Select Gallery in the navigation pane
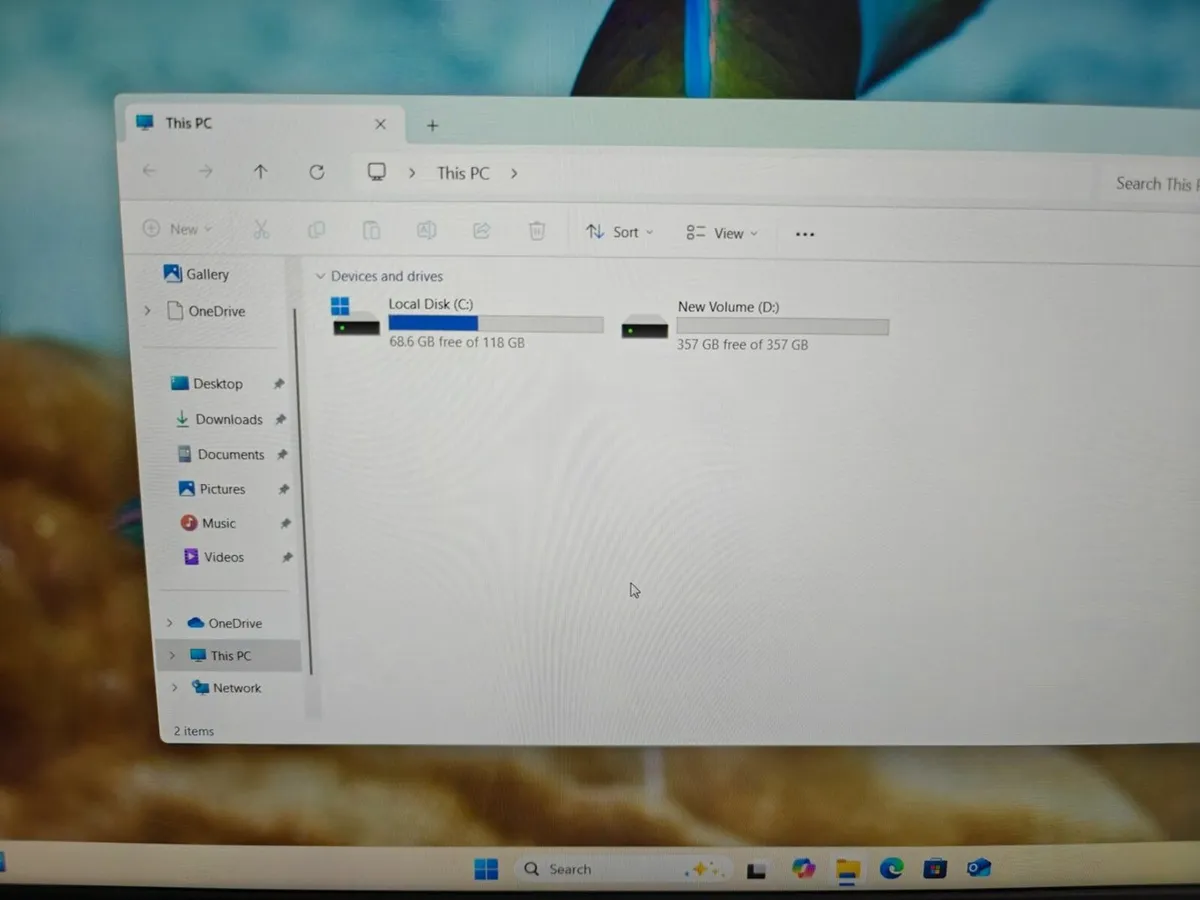This screenshot has width=1200, height=900. pos(207,274)
